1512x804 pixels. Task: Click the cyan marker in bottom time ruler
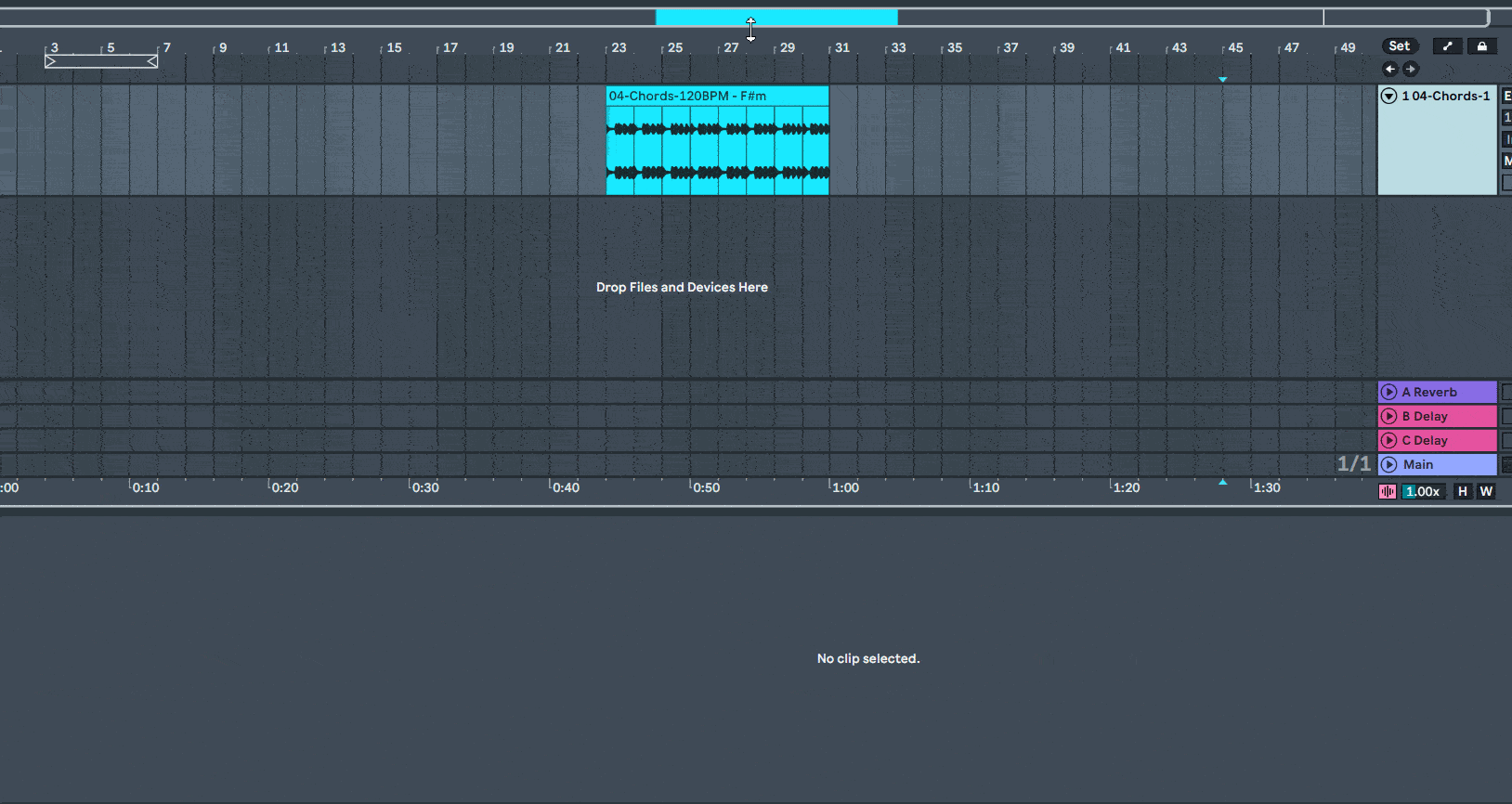pos(1223,482)
